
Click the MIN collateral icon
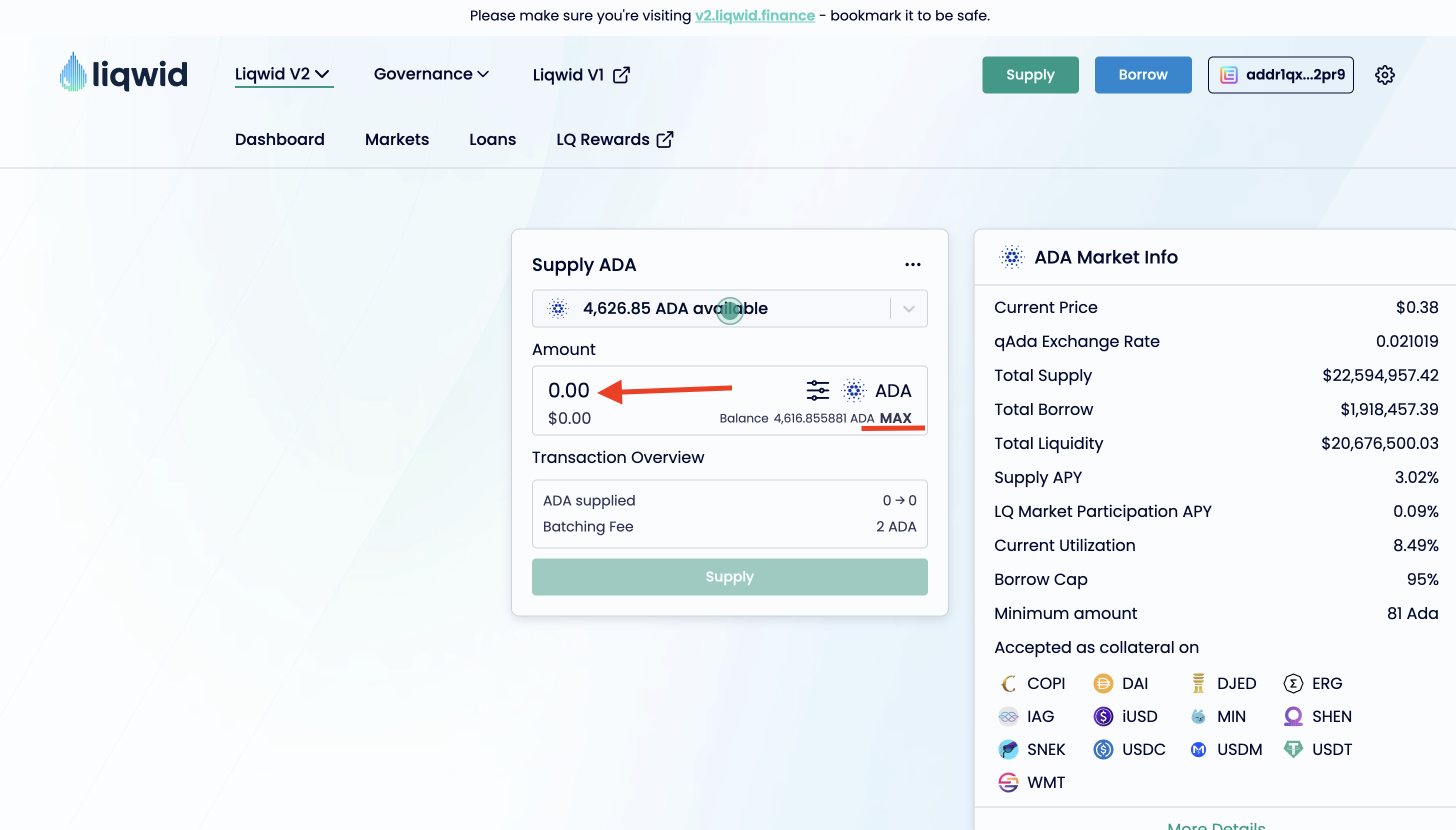pyautogui.click(x=1198, y=716)
